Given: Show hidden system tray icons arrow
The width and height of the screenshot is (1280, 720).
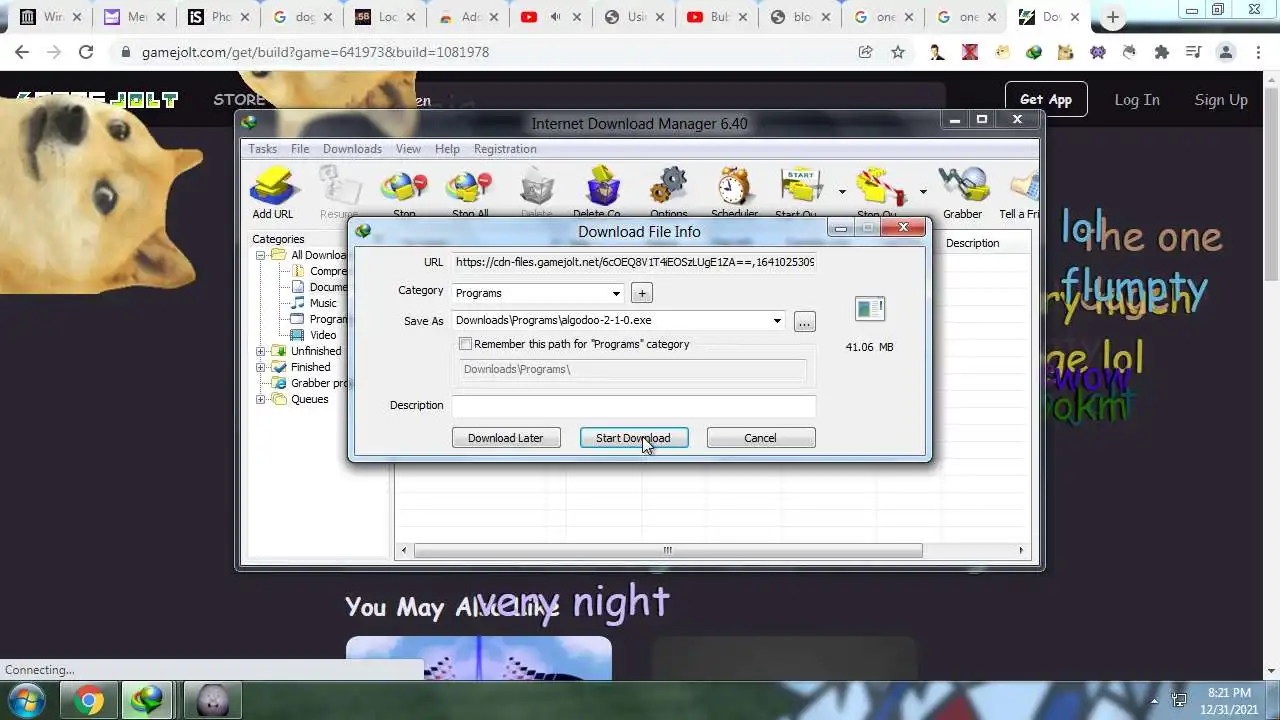Looking at the screenshot, I should [1154, 701].
